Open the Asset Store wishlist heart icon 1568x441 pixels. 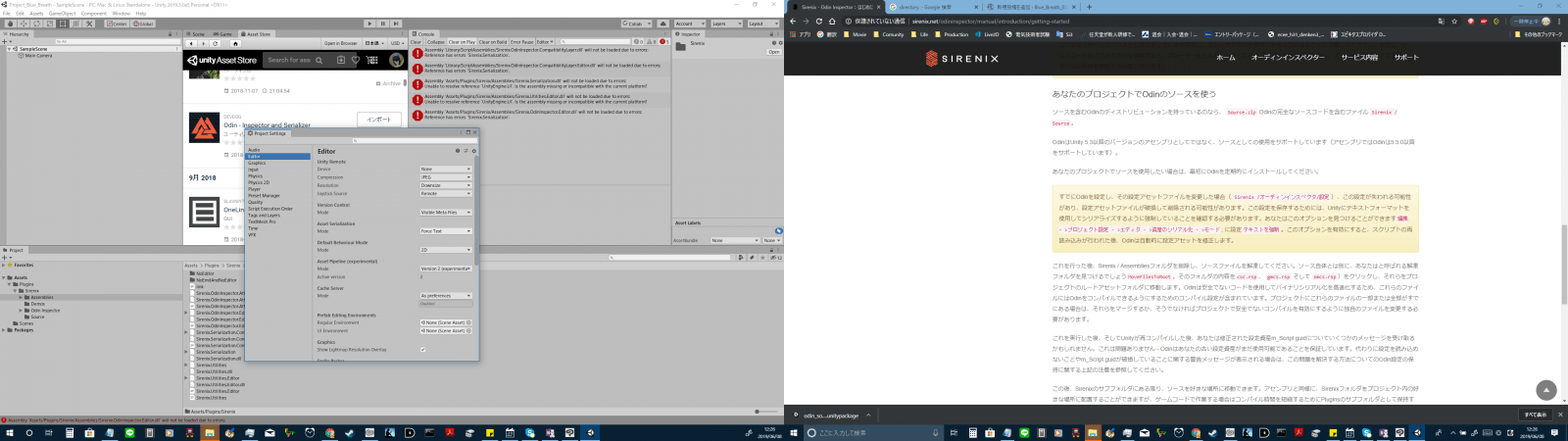tap(356, 60)
